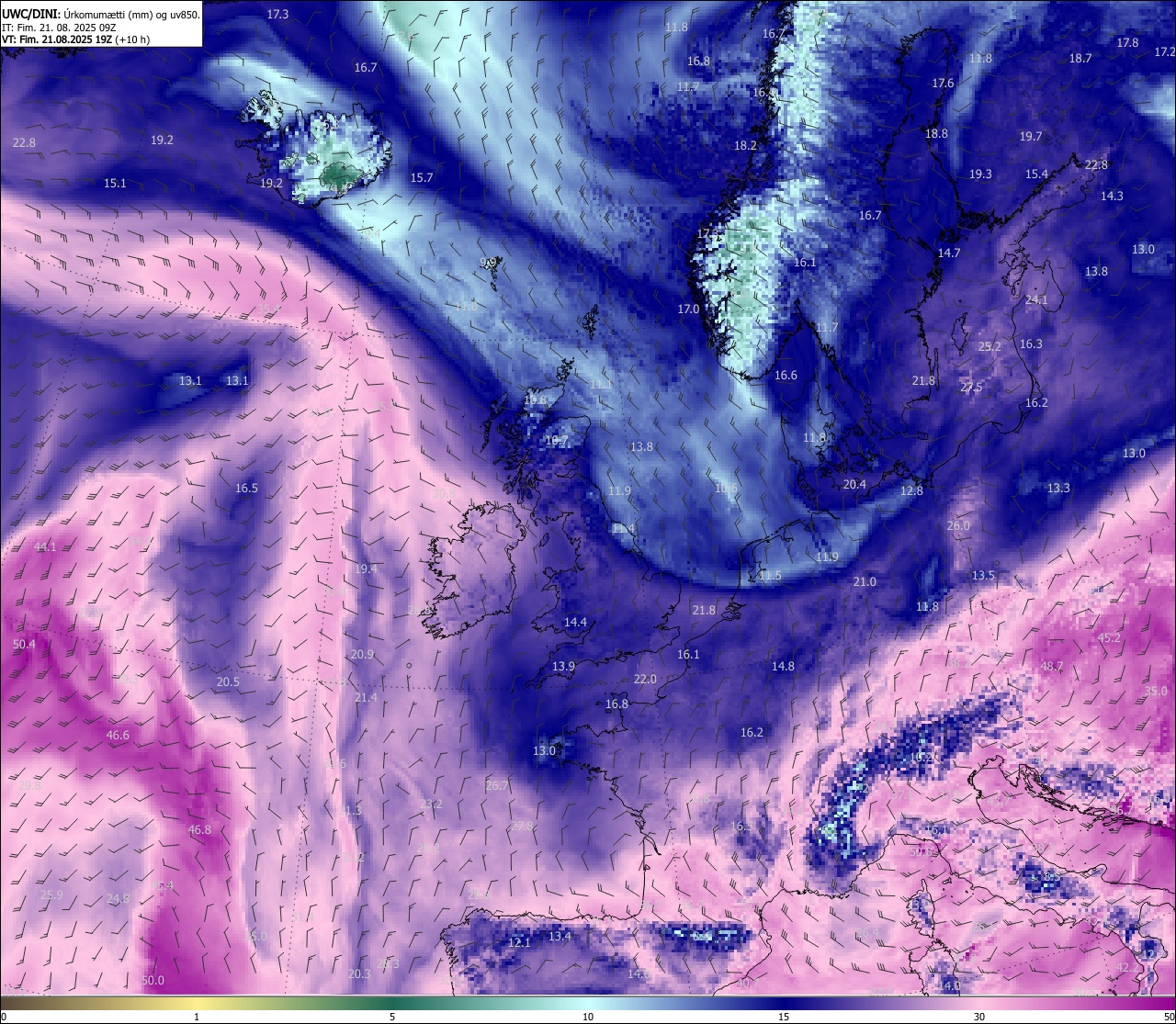Click the 15.1 value west of Iceland

click(115, 184)
